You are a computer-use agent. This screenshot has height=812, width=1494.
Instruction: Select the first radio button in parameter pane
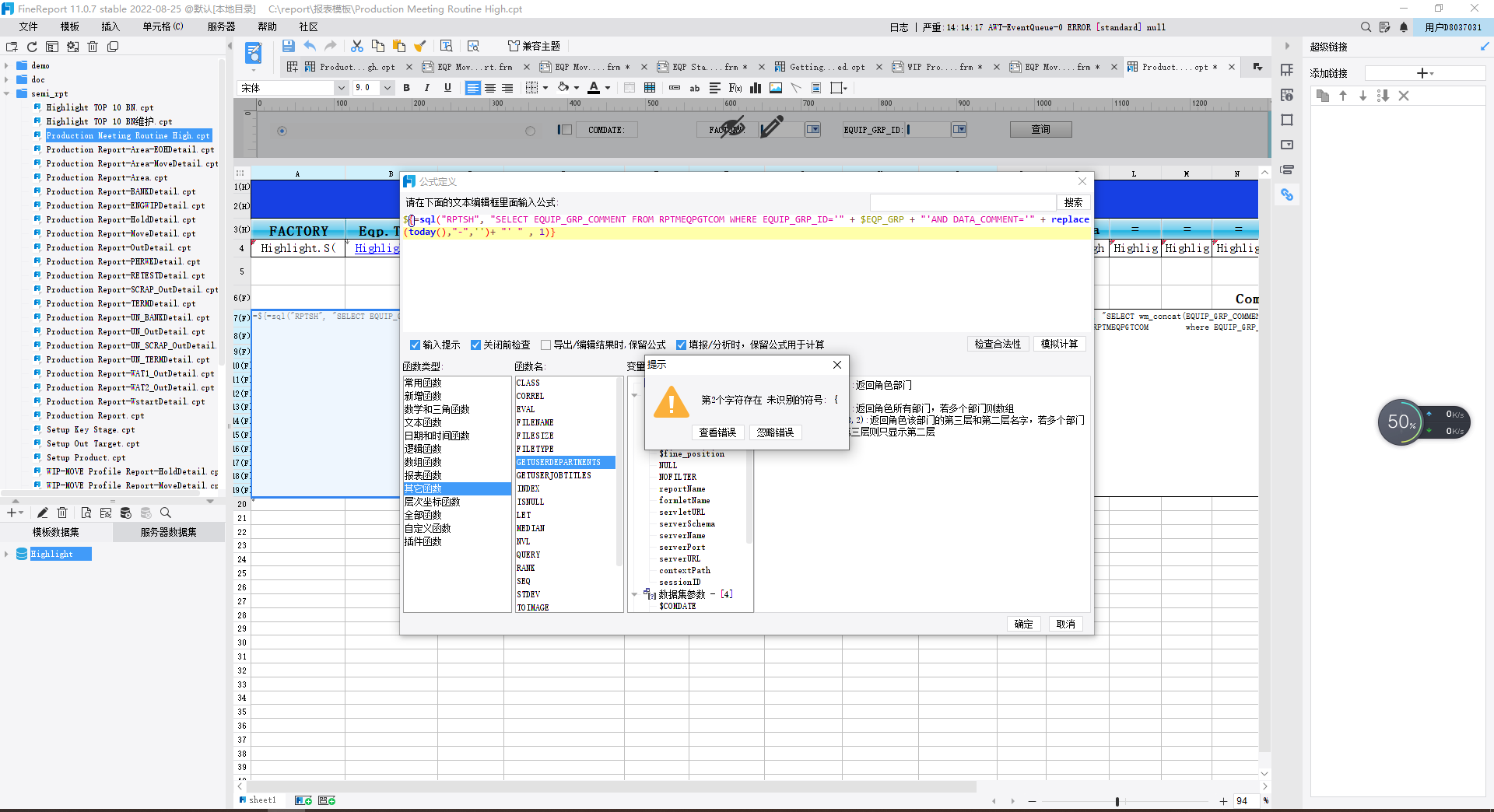282,131
